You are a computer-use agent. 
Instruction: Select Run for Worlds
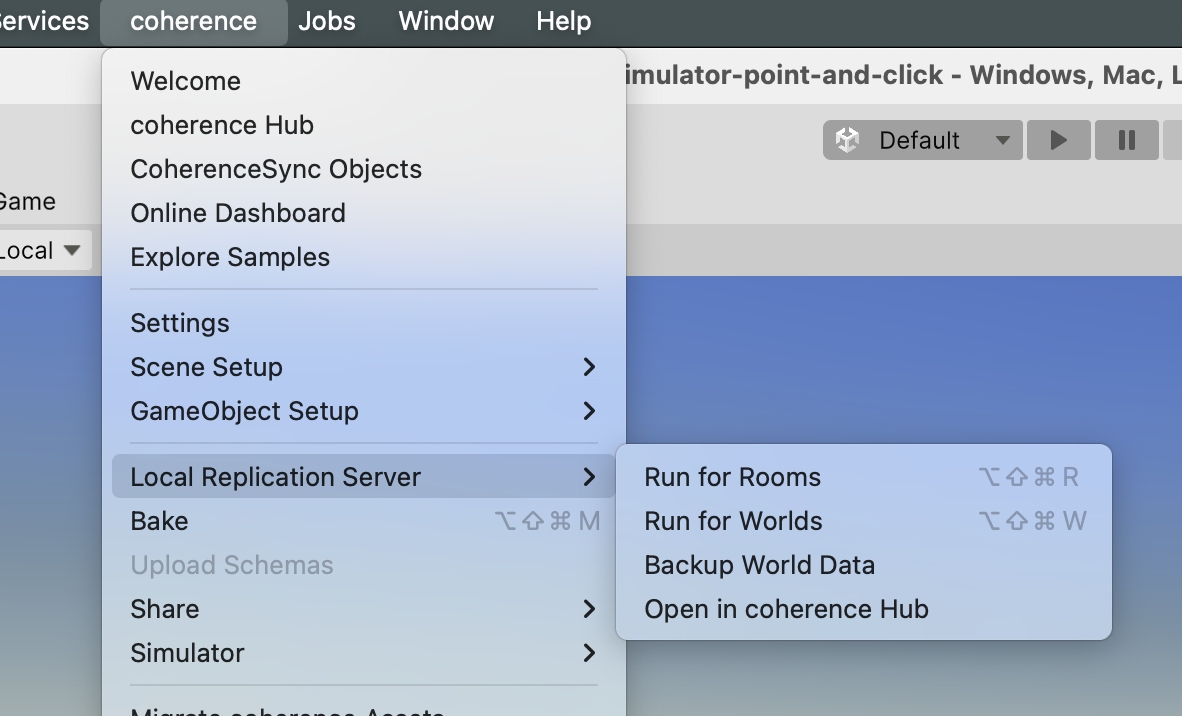pyautogui.click(x=734, y=521)
